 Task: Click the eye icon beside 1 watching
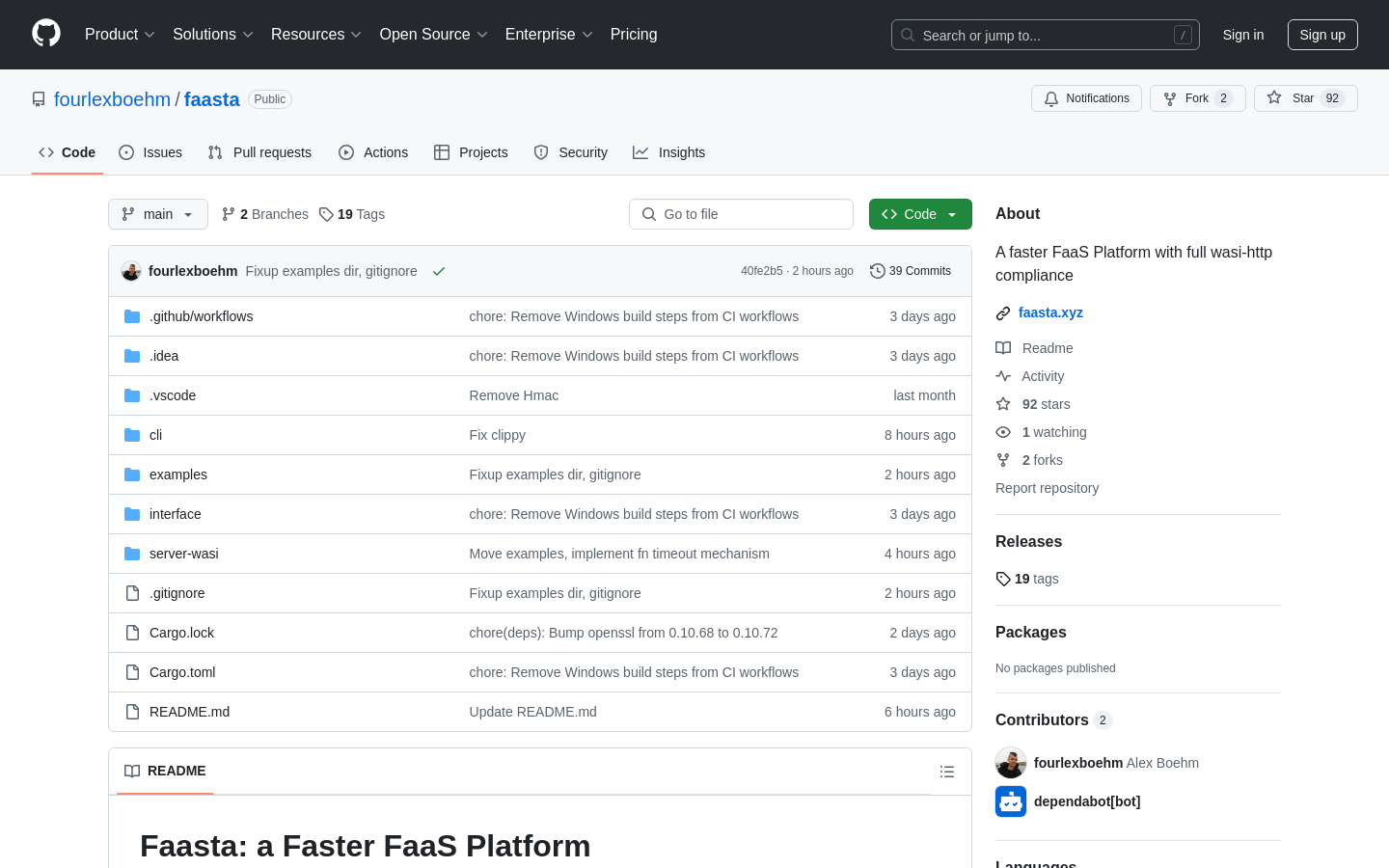(x=1003, y=432)
